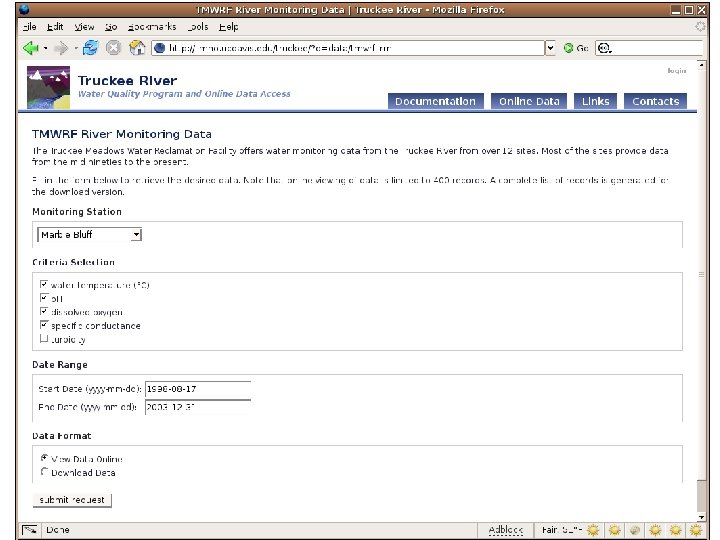Viewport: 720px width, 540px height.
Task: Click the search engine icon in the search box
Action: [604, 48]
